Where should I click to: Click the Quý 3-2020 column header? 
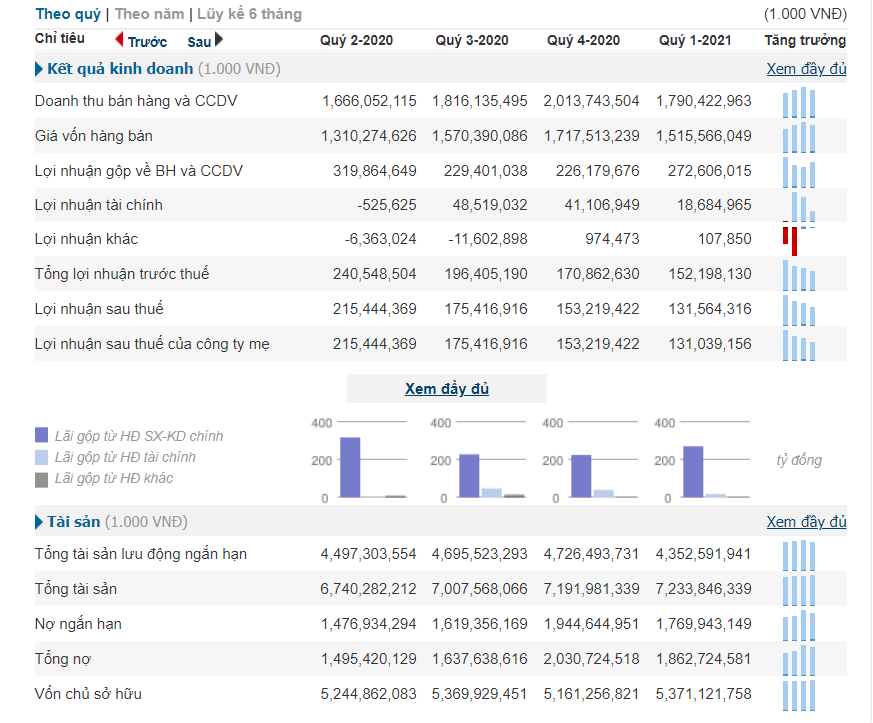click(472, 40)
